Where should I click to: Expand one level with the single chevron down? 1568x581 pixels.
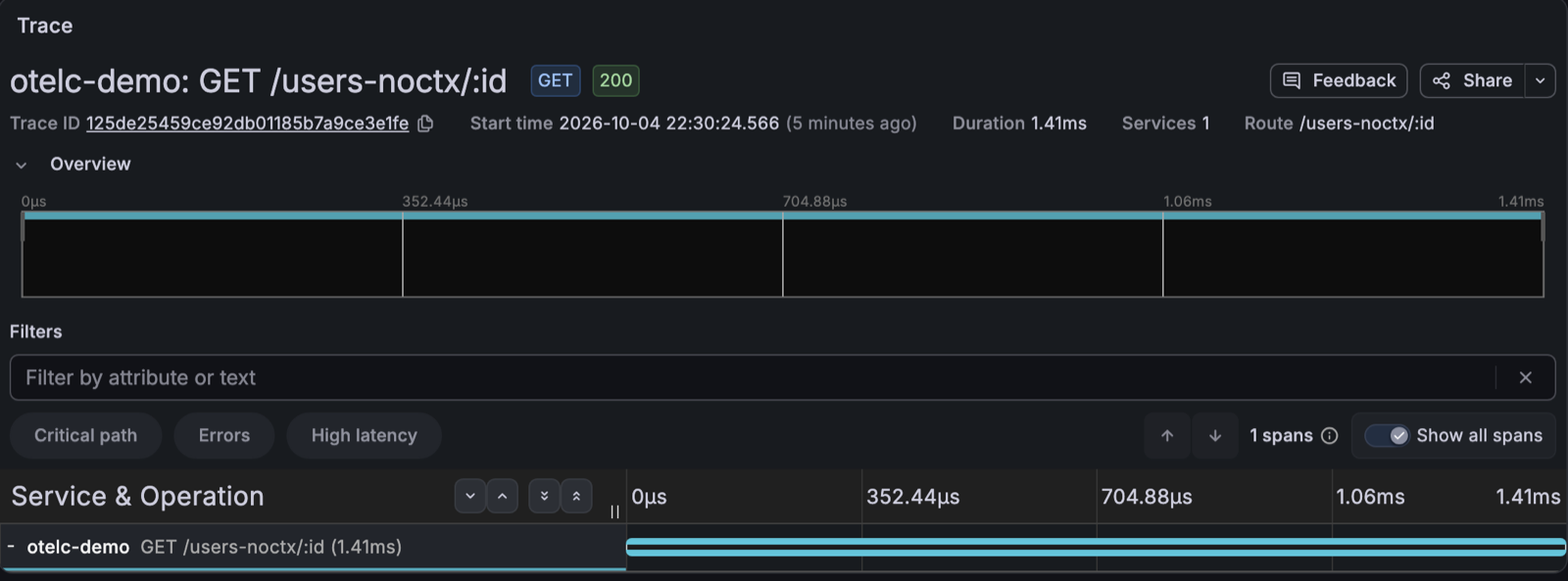click(x=470, y=496)
